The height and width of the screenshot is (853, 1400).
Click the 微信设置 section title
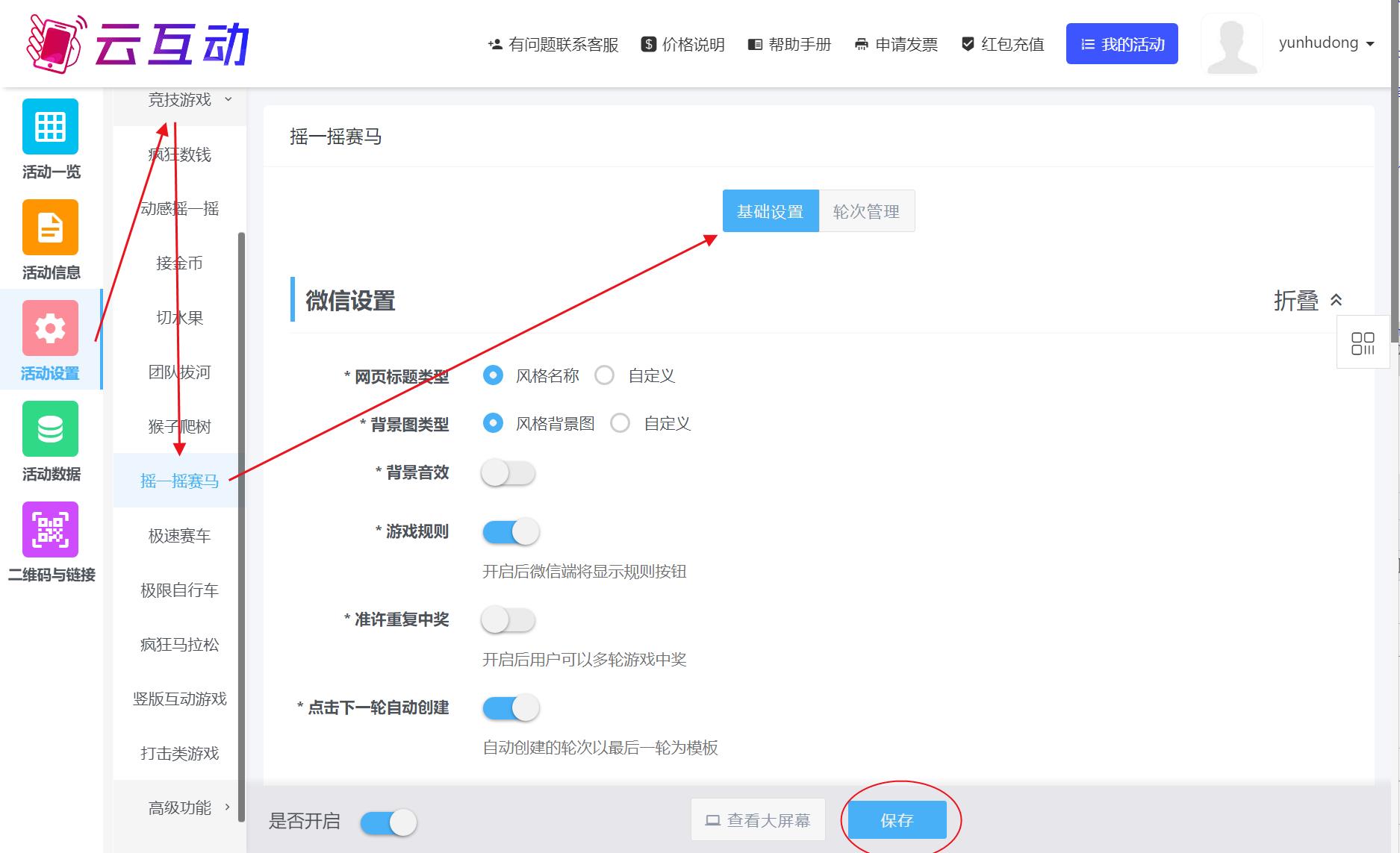350,301
